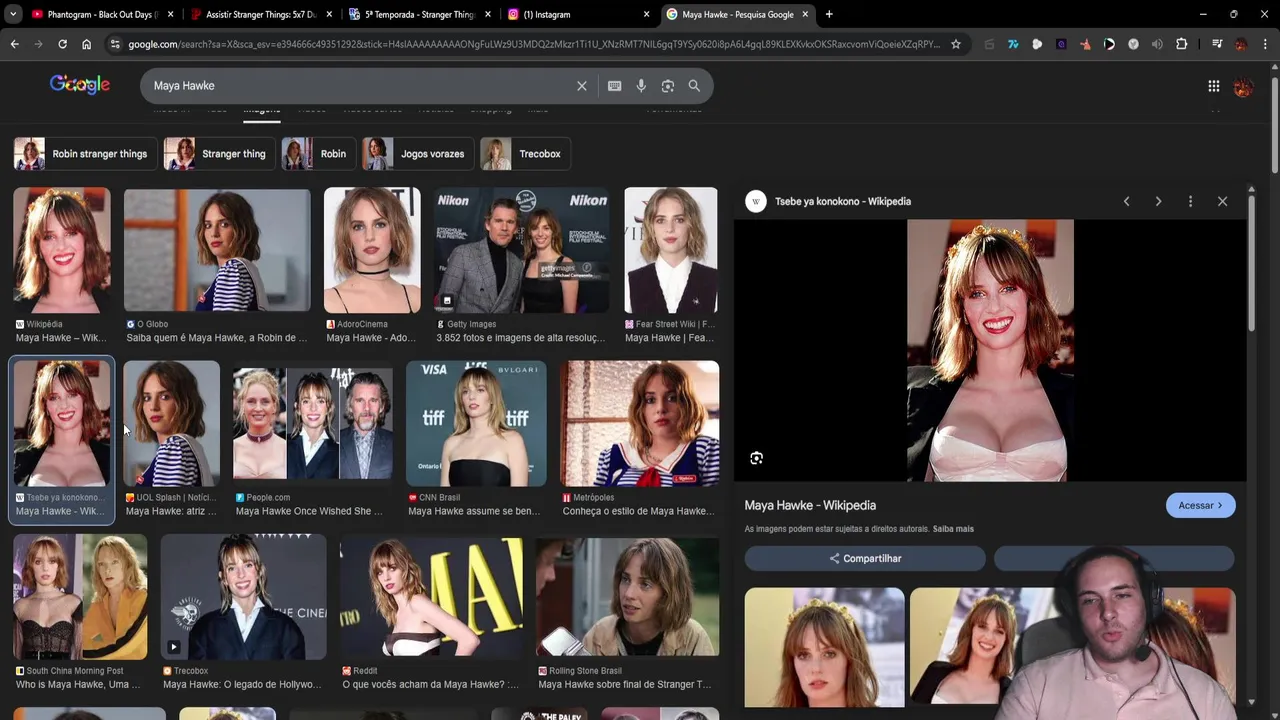This screenshot has width=1280, height=720.
Task: Open the O Globo image result
Action: [217, 250]
